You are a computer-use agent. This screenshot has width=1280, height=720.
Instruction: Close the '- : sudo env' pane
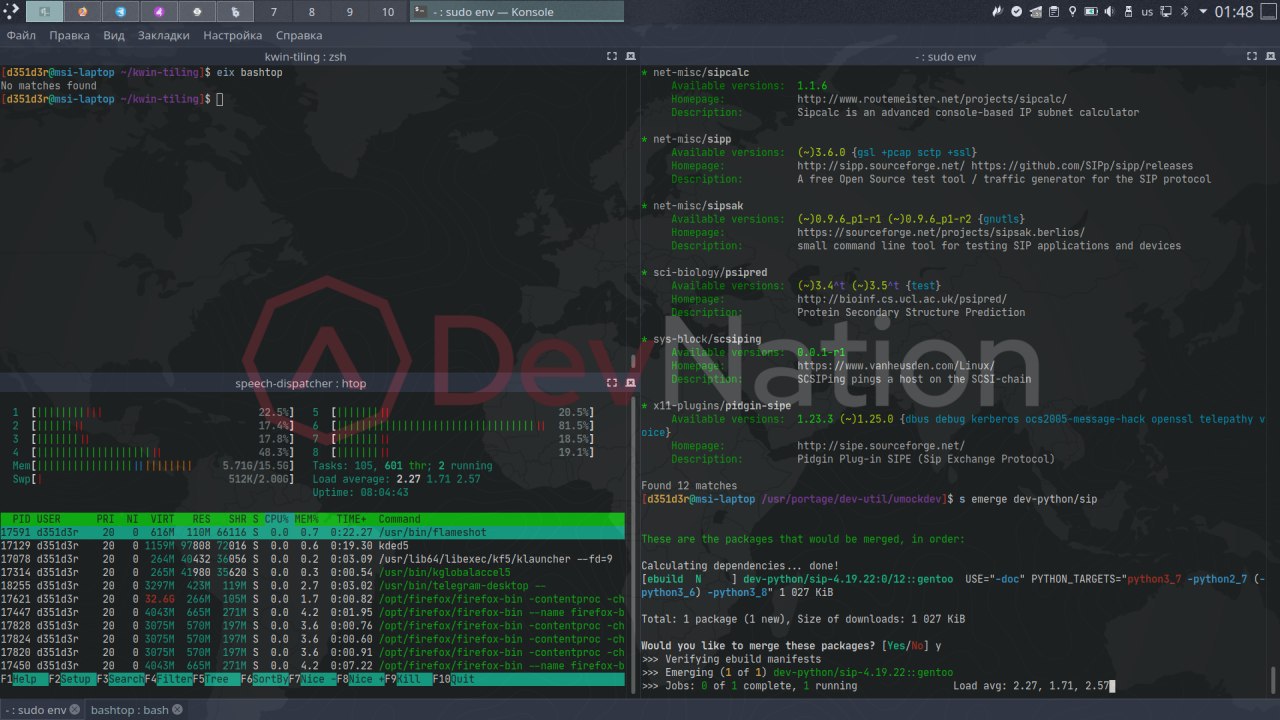(x=1269, y=57)
